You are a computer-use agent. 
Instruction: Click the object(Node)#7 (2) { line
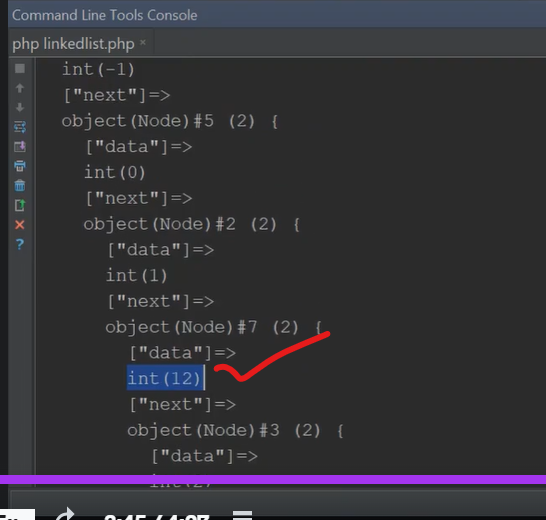(x=213, y=327)
